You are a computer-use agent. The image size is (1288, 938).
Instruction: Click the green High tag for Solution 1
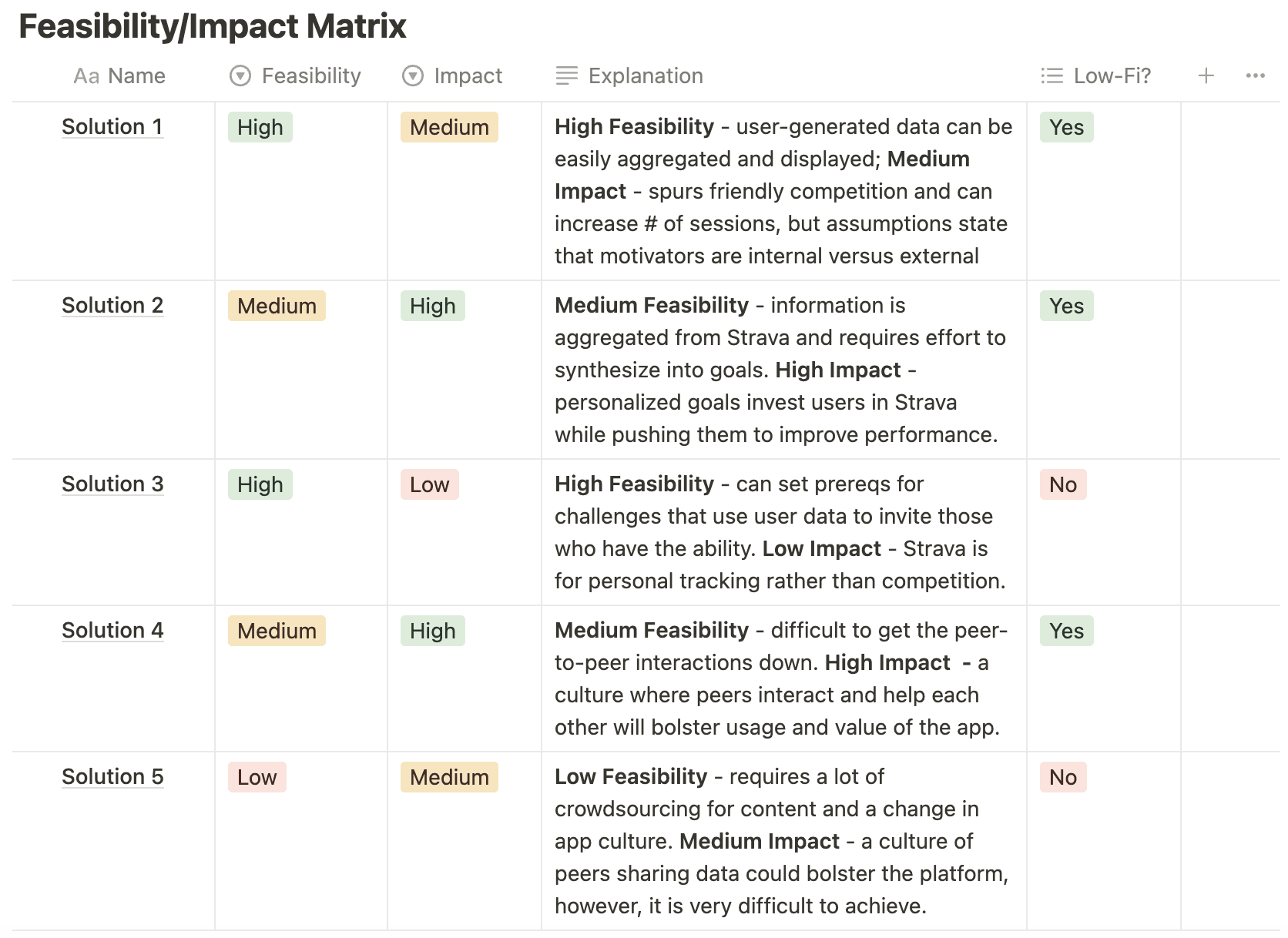[260, 127]
